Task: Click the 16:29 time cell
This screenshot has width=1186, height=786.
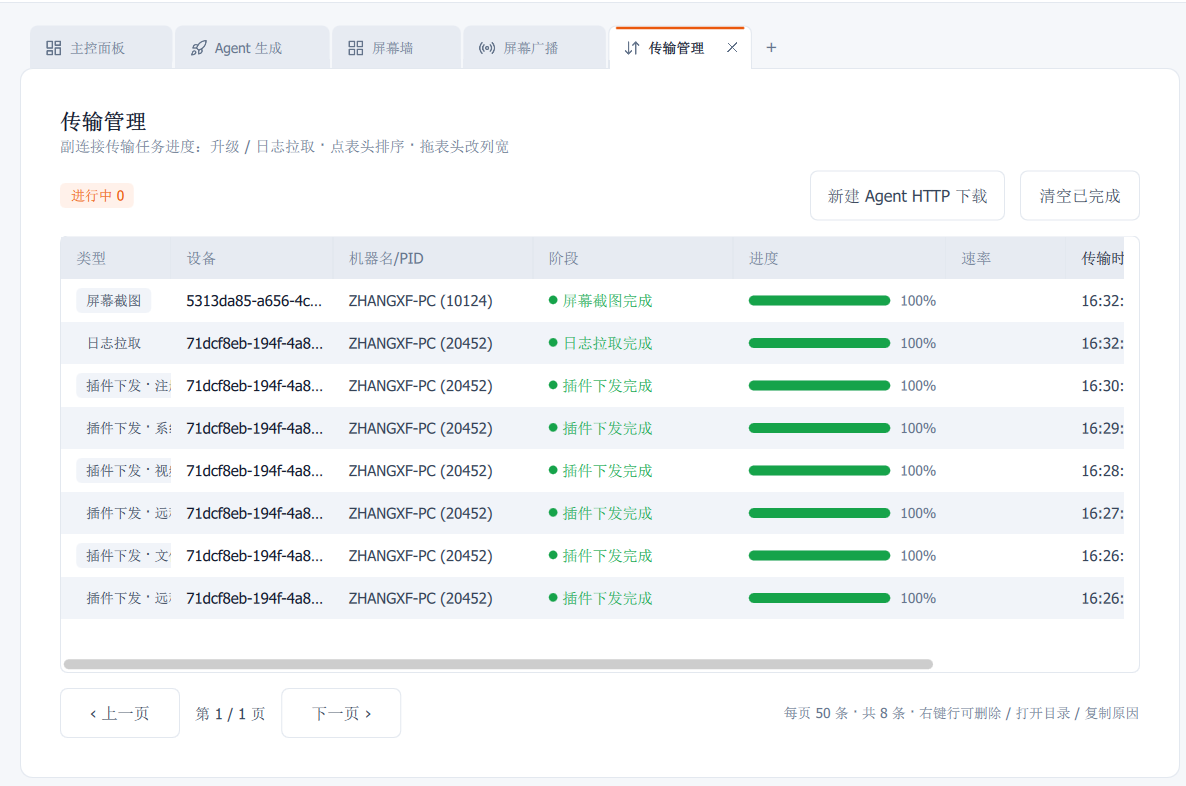Action: tap(1102, 428)
